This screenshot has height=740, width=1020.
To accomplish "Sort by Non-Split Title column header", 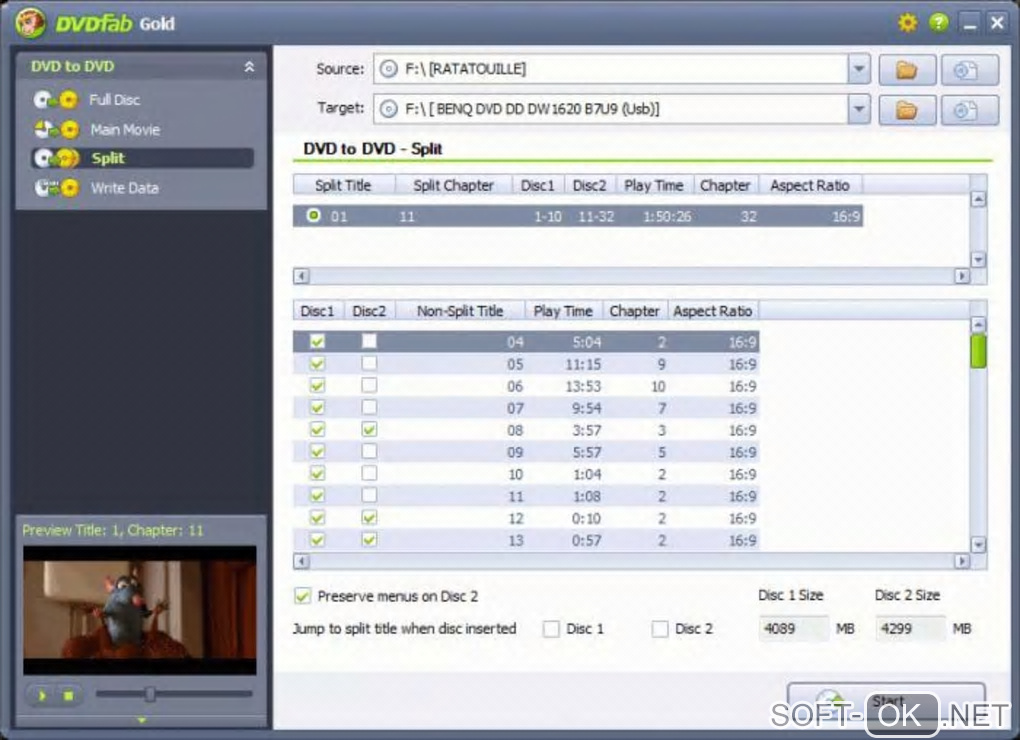I will [460, 311].
